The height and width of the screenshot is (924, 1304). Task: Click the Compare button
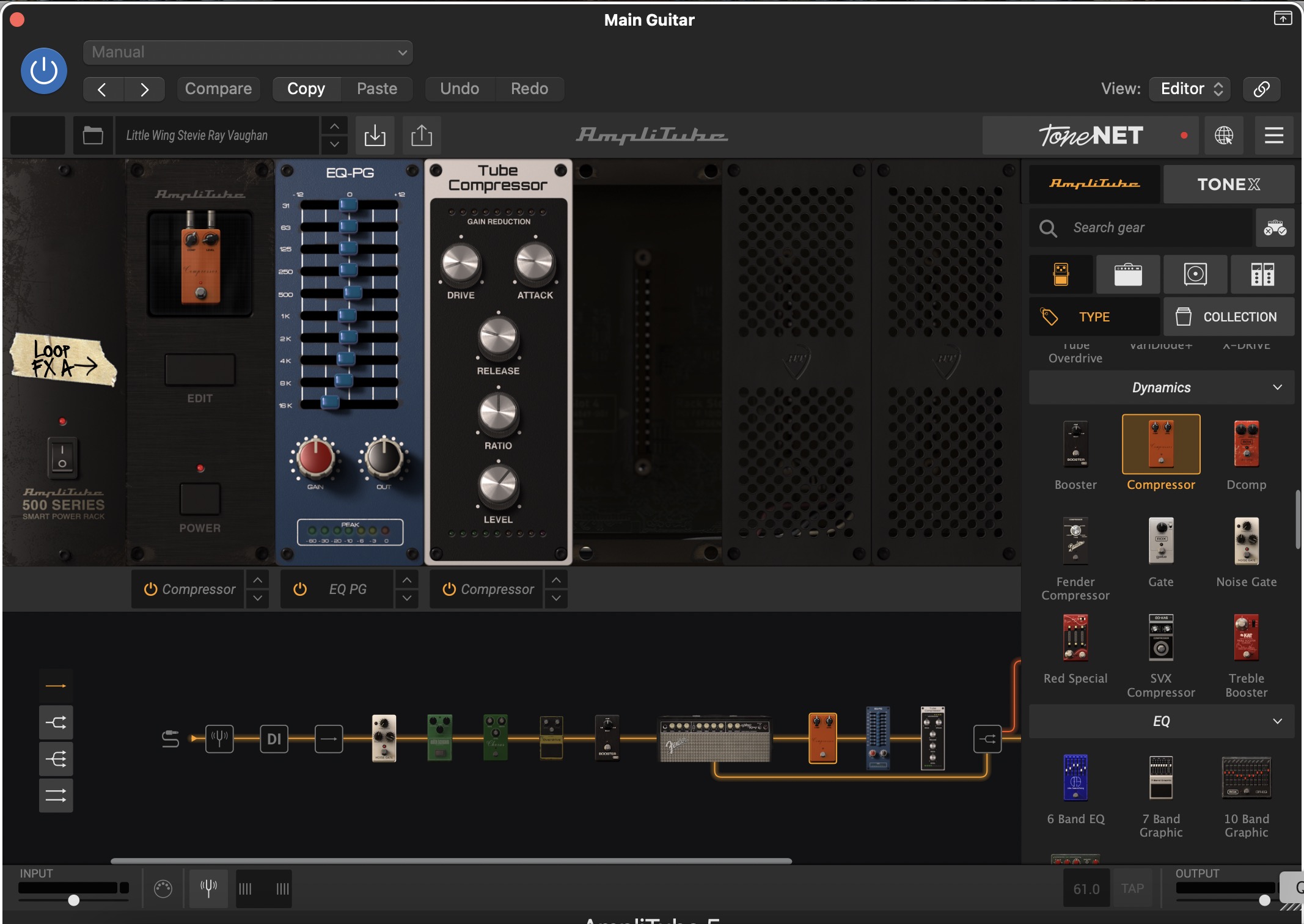(218, 89)
